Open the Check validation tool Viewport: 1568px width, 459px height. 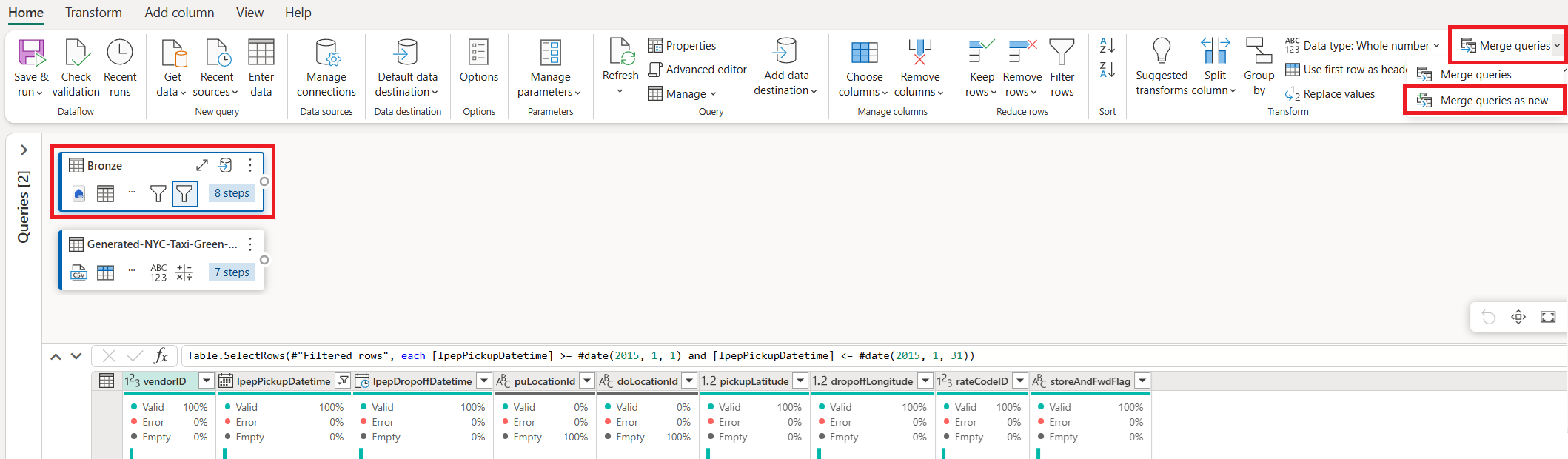point(76,68)
